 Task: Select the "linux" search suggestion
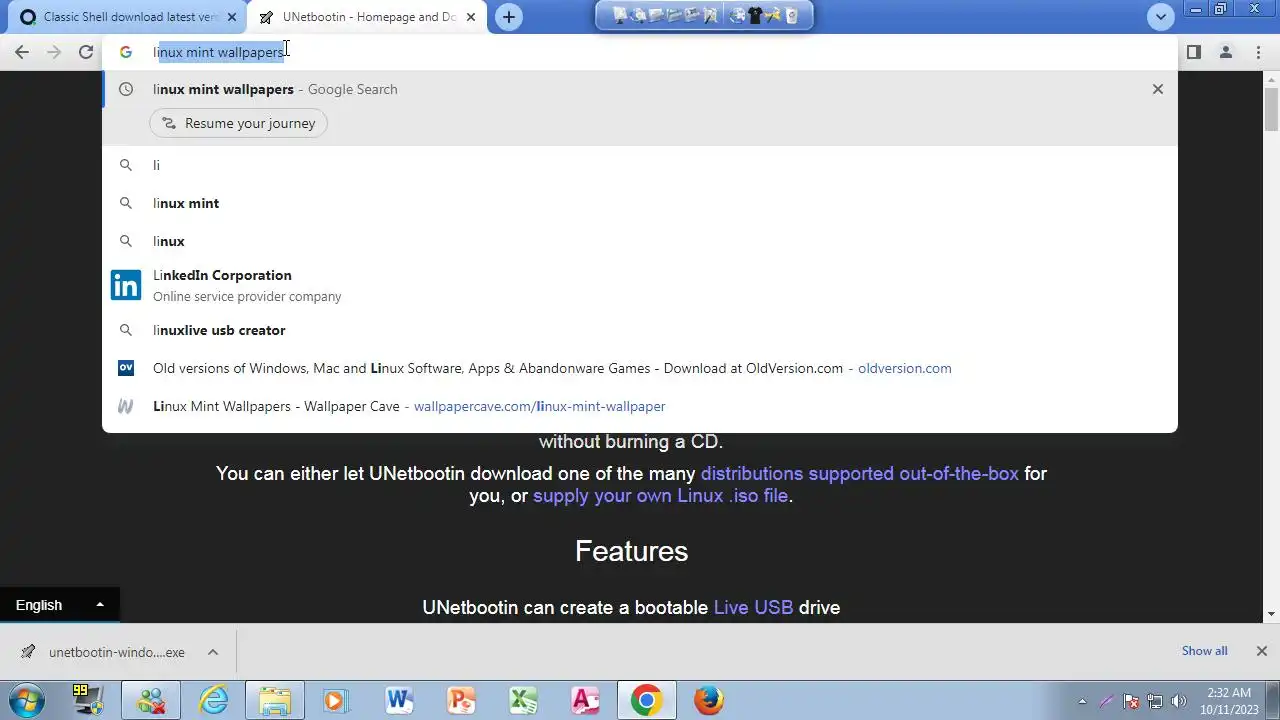coord(640,241)
